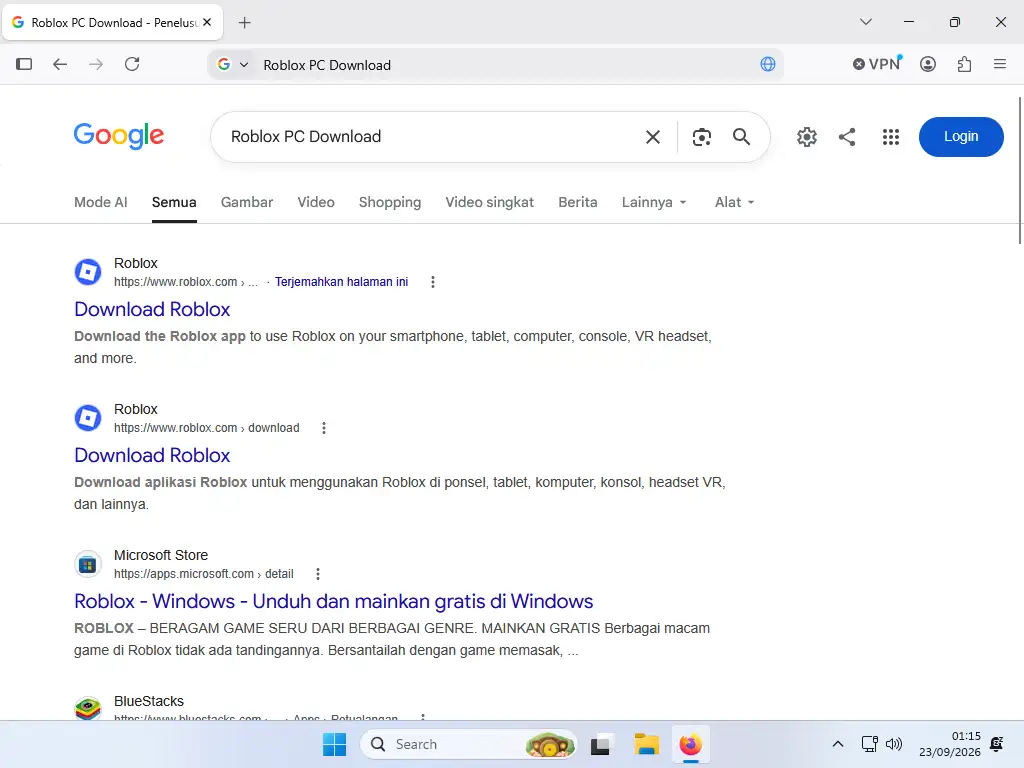Screen dimensions: 1024x768
Task: Open Roblox - Windows Microsoft Store link
Action: tap(334, 601)
